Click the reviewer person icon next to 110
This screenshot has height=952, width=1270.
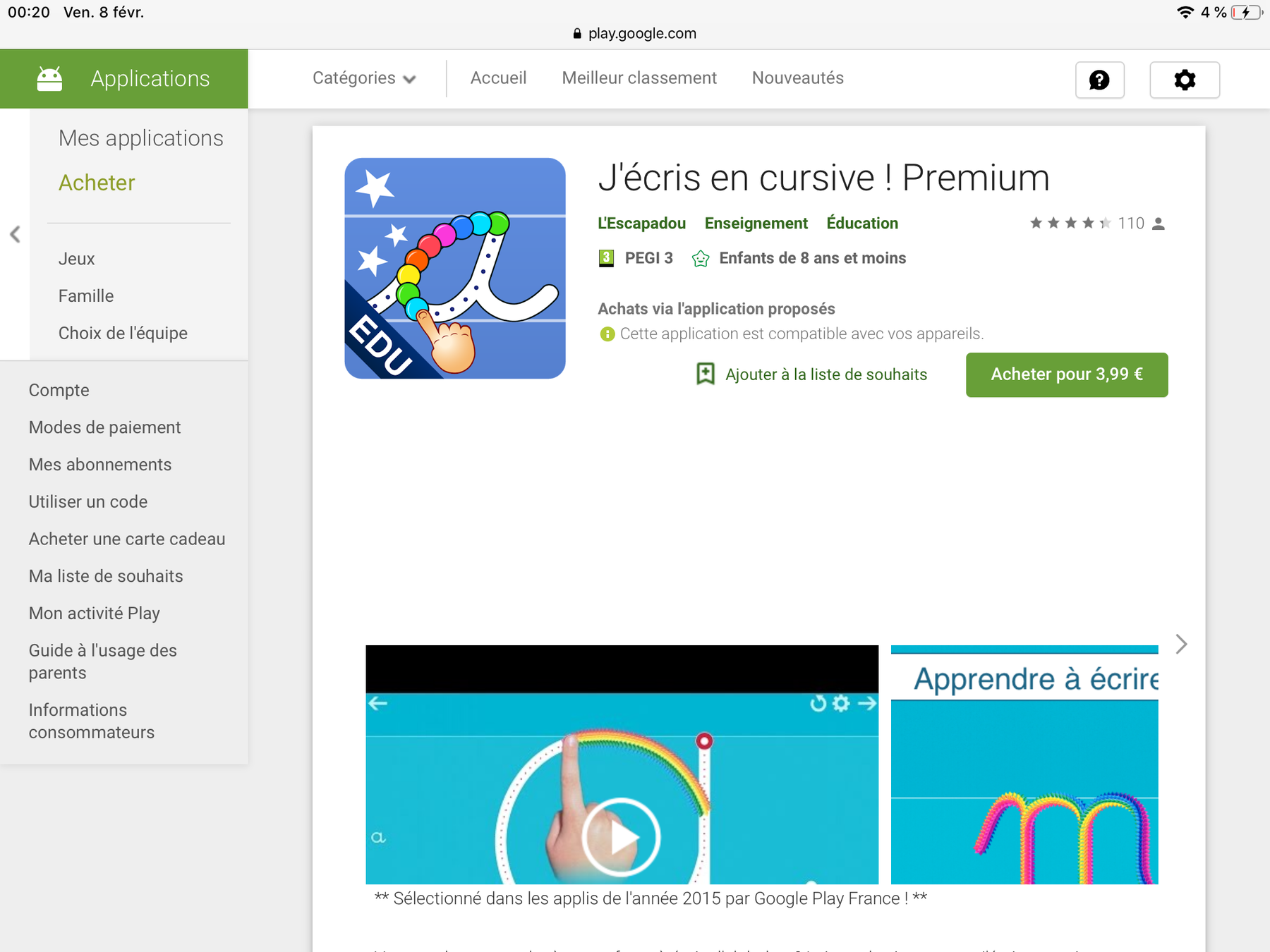click(1159, 224)
